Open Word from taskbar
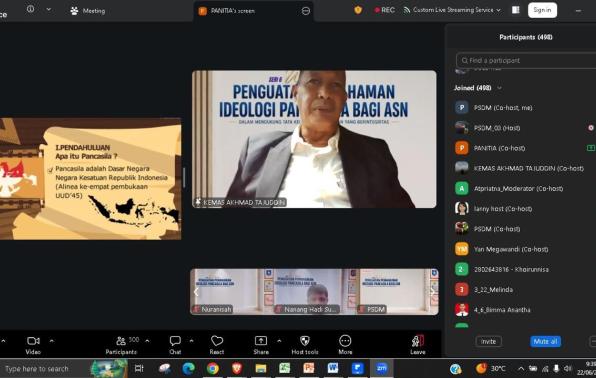 (x=333, y=368)
